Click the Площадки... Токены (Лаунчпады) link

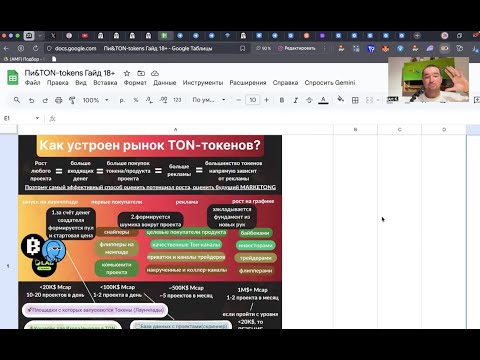coord(95,310)
